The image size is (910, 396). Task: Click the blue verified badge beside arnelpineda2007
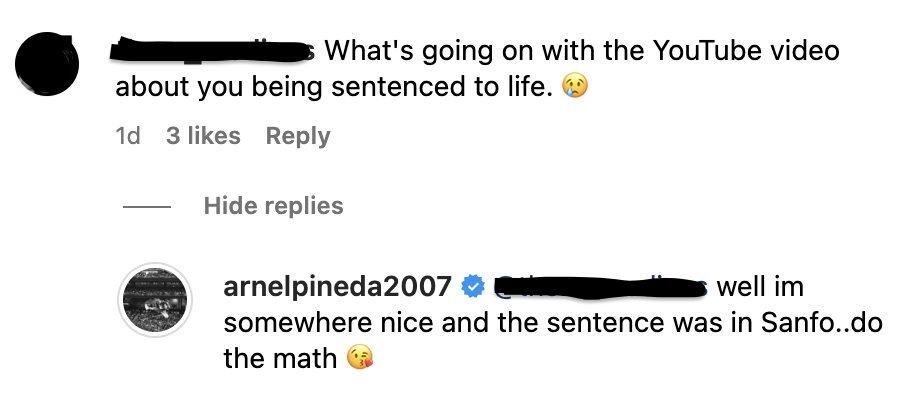474,287
